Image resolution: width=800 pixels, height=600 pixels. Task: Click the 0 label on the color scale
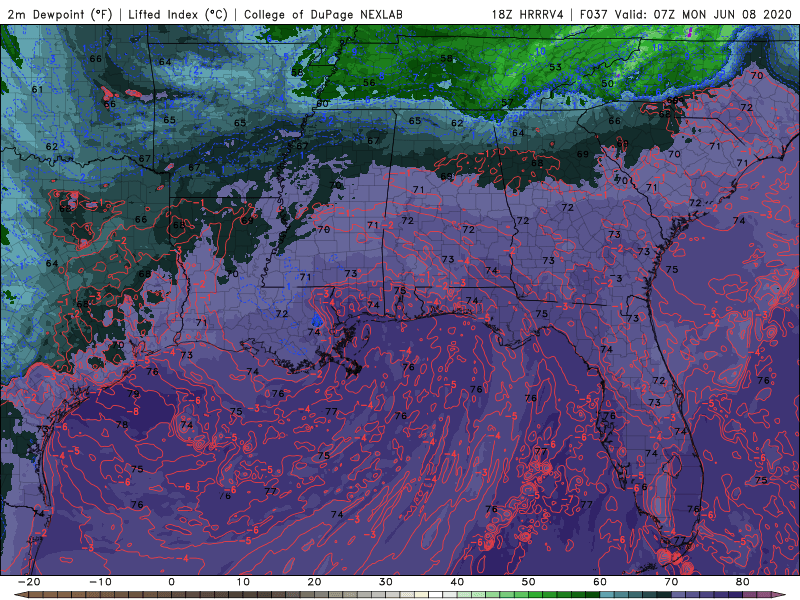click(x=171, y=582)
